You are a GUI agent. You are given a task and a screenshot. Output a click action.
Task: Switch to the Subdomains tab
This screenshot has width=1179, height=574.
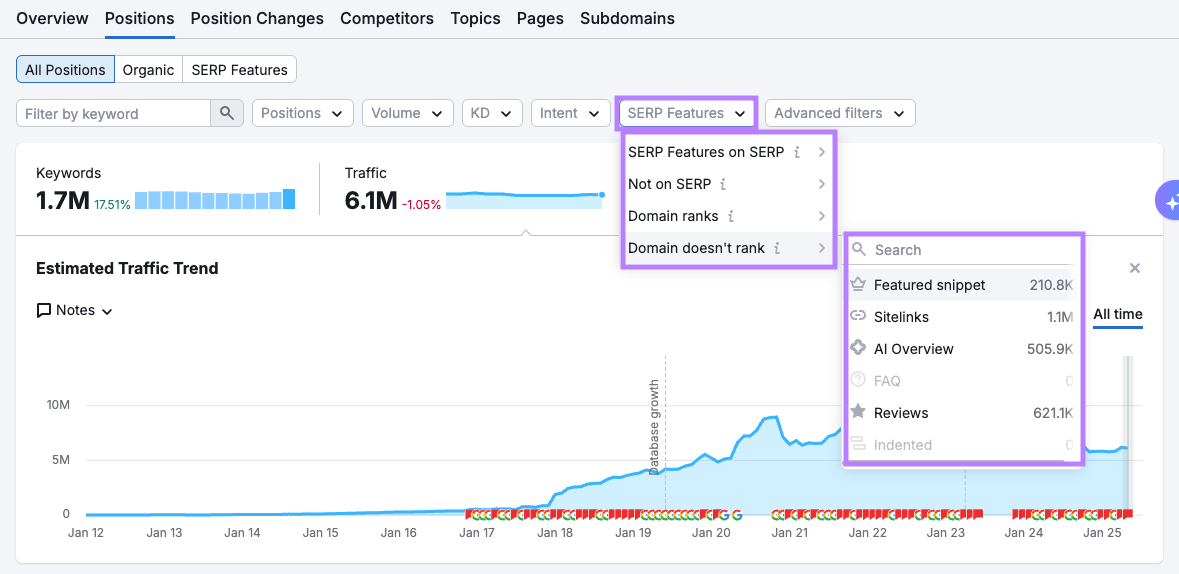[627, 19]
